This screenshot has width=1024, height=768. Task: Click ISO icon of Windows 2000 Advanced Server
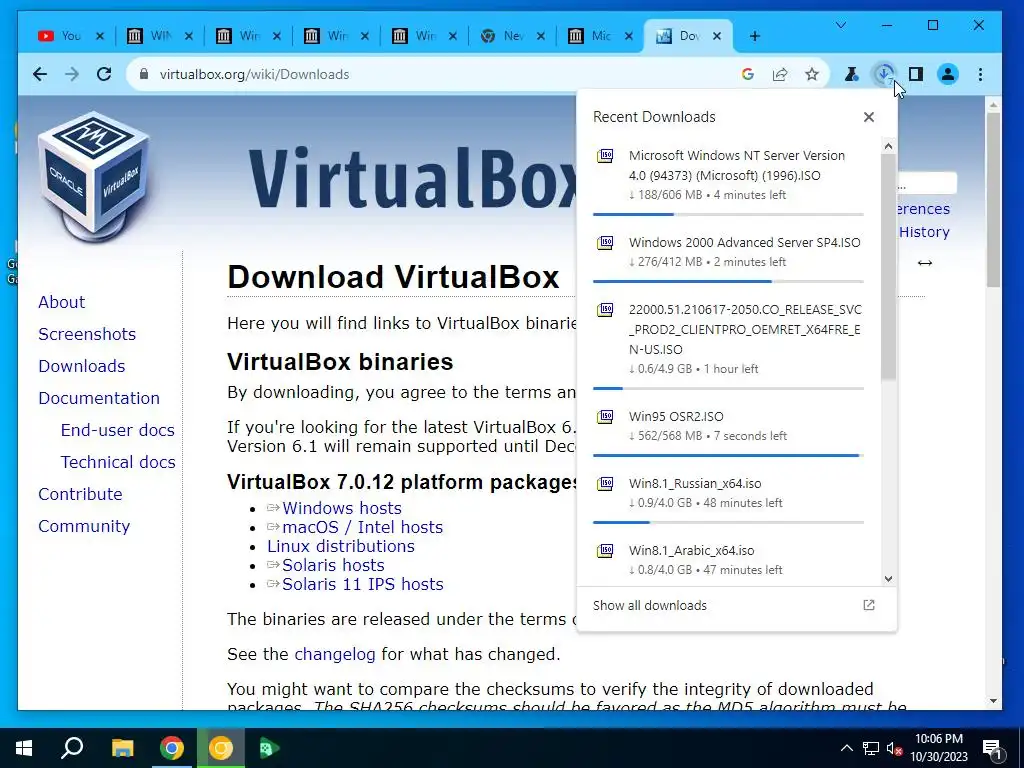(605, 243)
